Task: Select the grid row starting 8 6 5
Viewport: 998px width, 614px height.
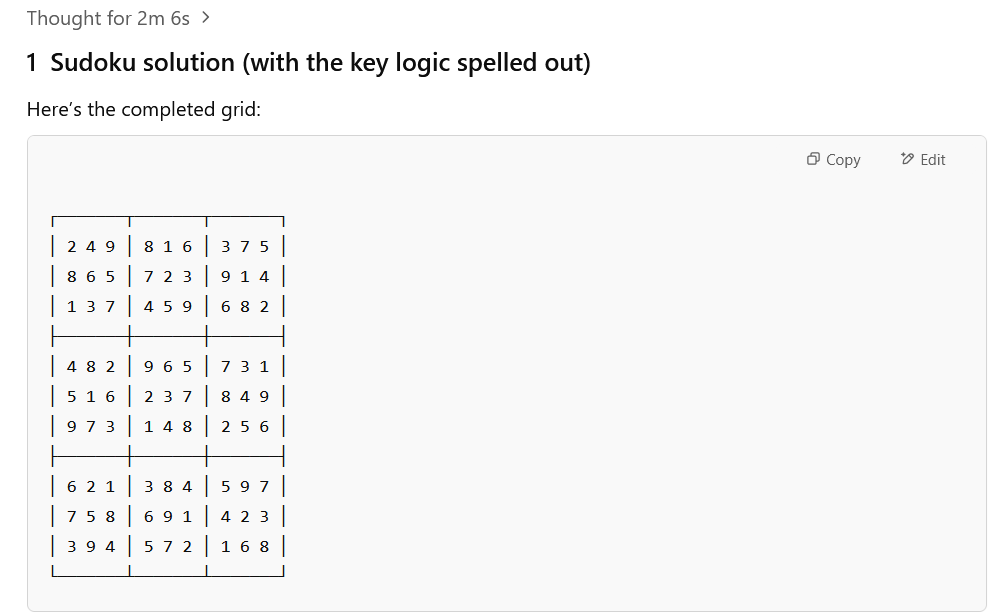Action: [x=168, y=276]
